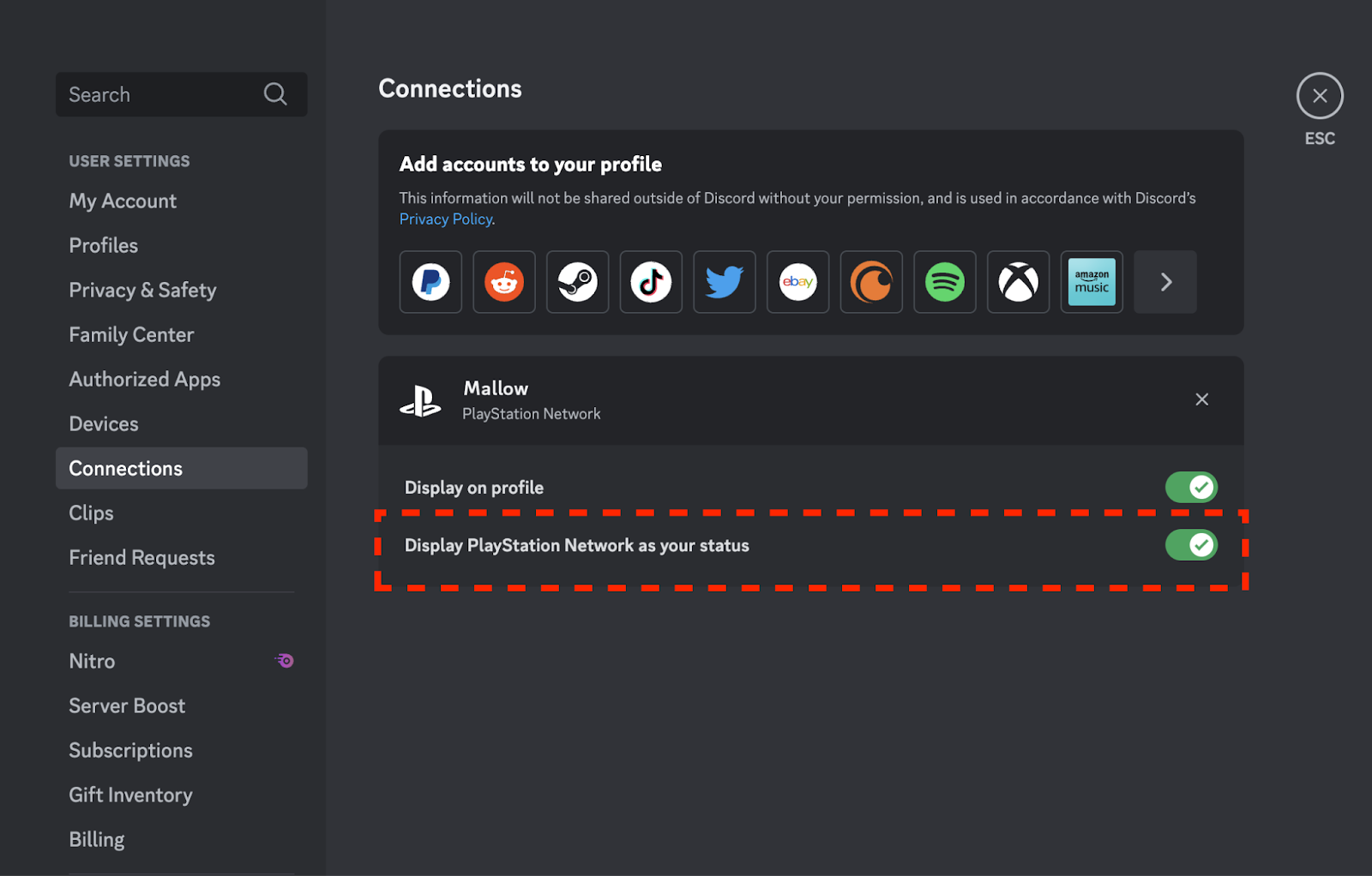
Task: Connect the Twitter account icon
Action: 725,282
